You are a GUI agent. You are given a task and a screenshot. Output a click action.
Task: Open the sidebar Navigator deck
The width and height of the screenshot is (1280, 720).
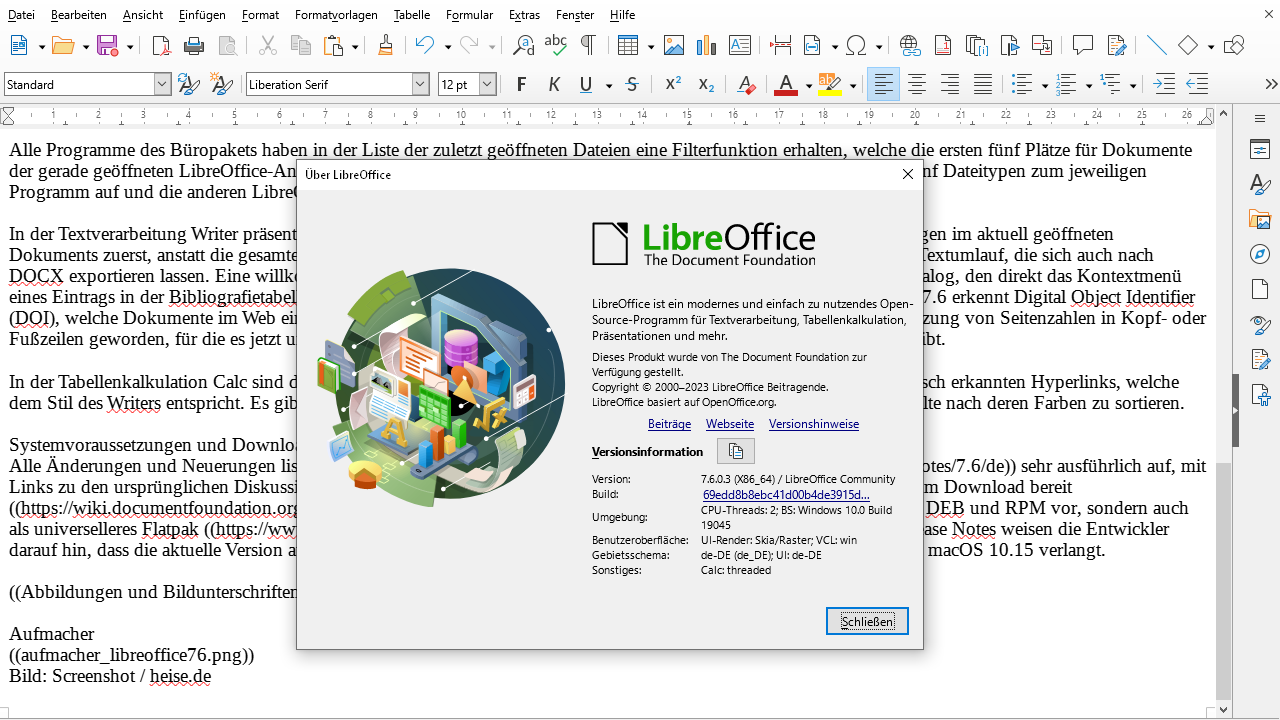[1260, 255]
